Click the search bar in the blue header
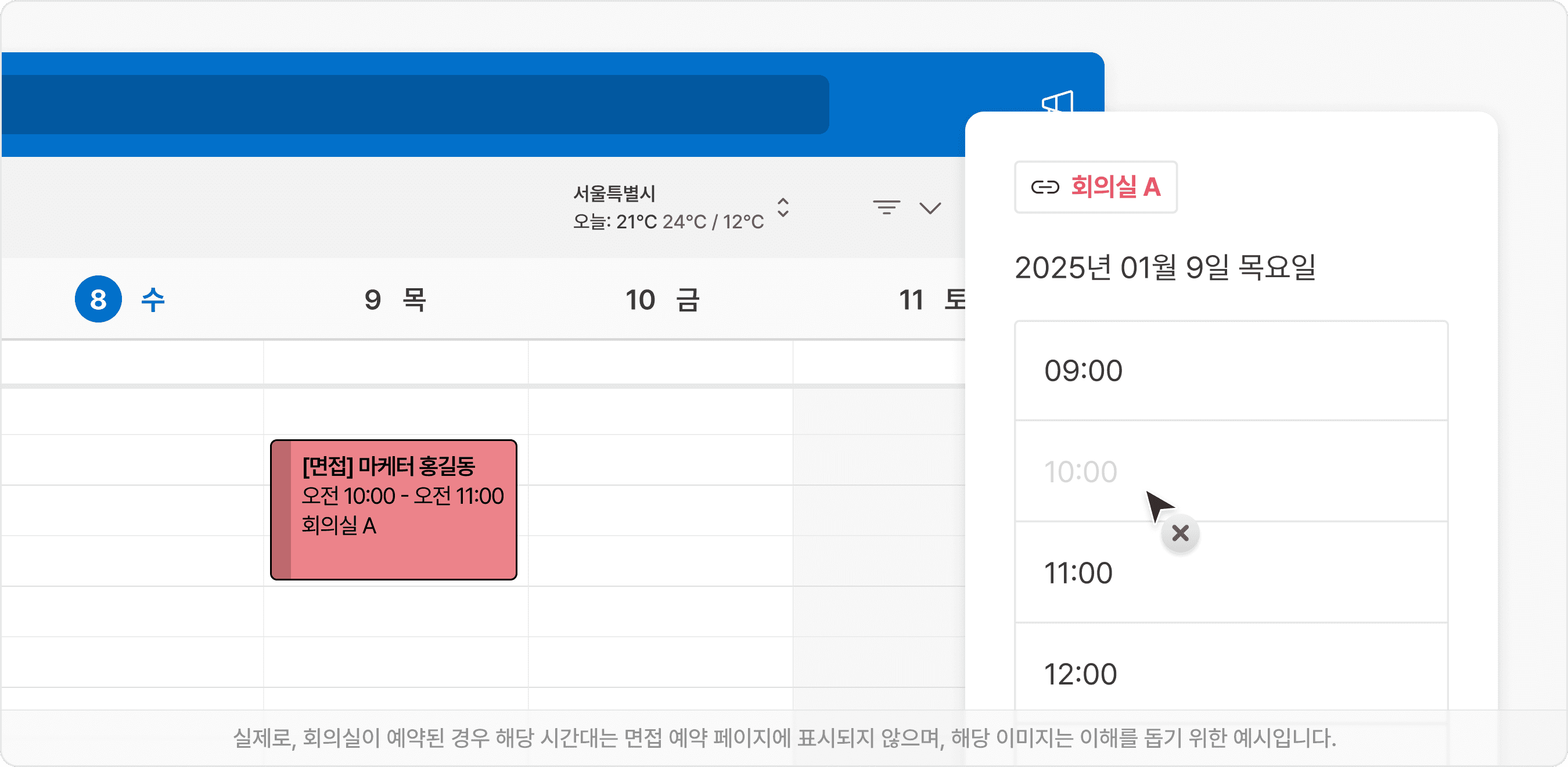 (x=414, y=104)
